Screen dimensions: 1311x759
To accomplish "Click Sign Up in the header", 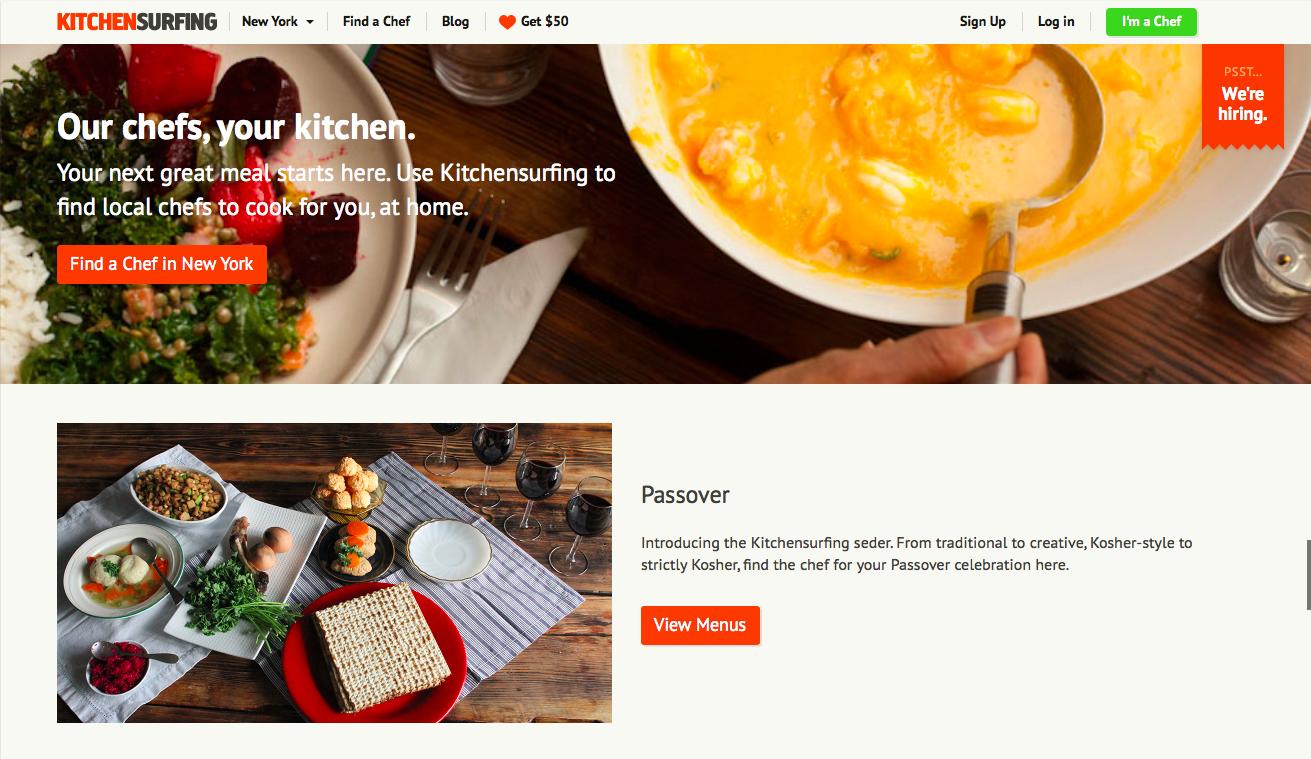I will click(x=983, y=21).
